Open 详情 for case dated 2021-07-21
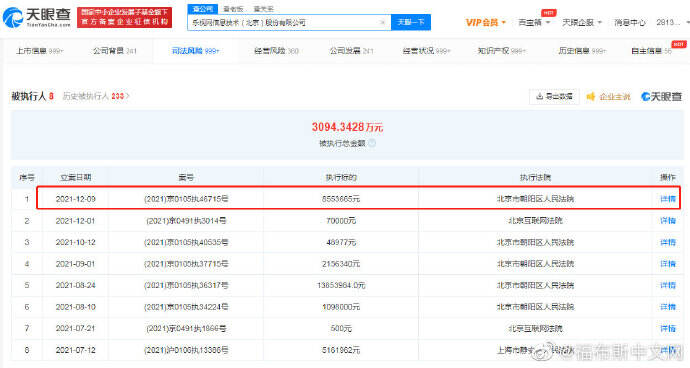This screenshot has height=368, width=690. pyautogui.click(x=668, y=328)
